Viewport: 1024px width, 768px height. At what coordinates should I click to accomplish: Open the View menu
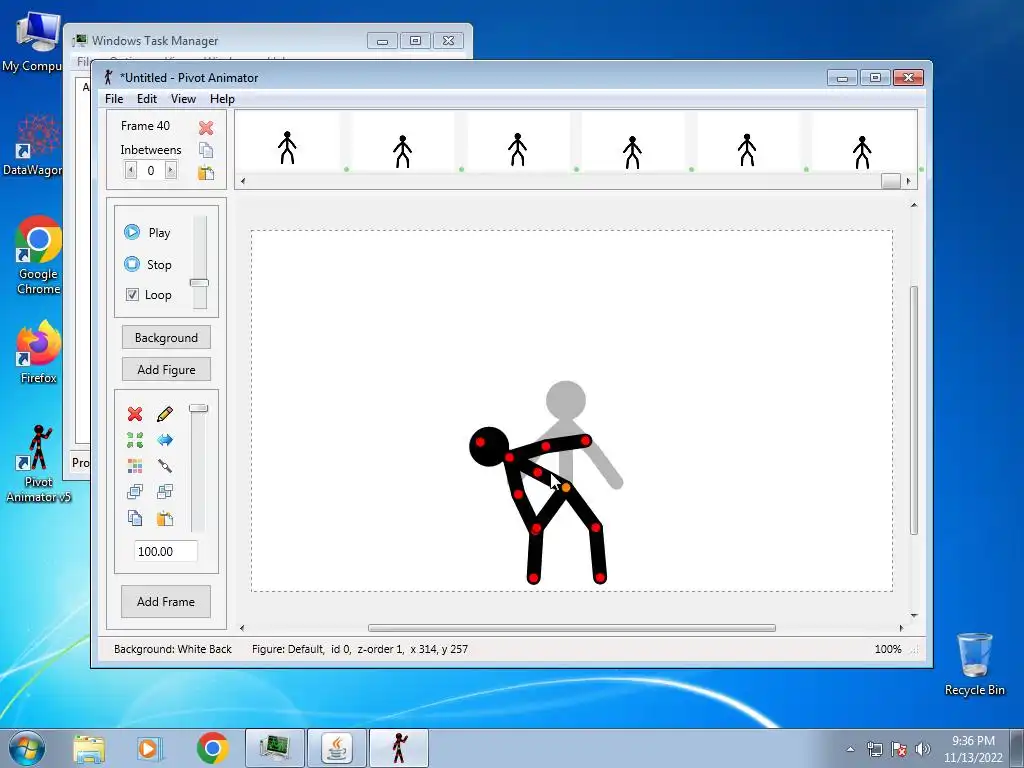[x=183, y=99]
